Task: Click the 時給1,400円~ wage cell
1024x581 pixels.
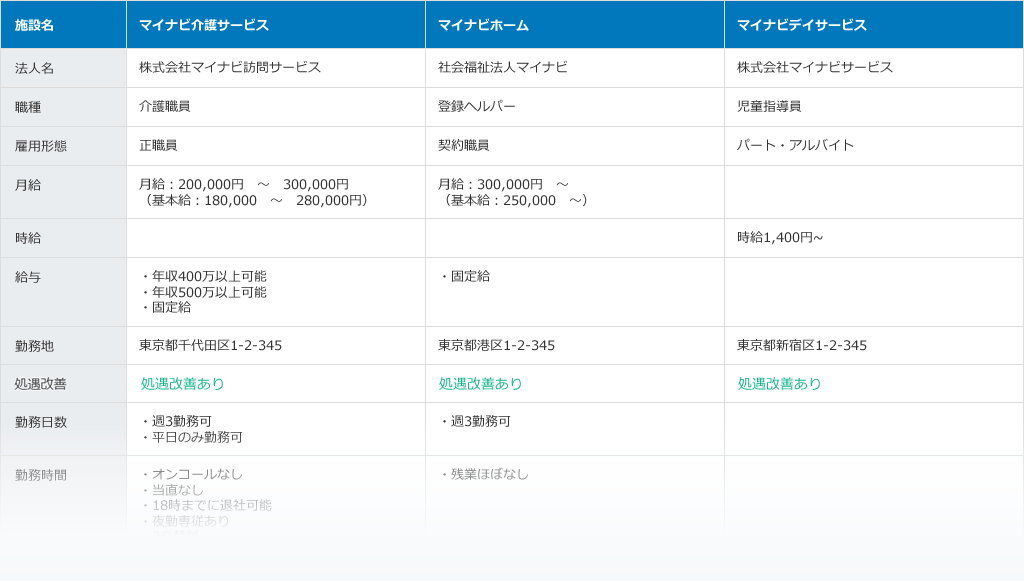Action: tap(780, 238)
